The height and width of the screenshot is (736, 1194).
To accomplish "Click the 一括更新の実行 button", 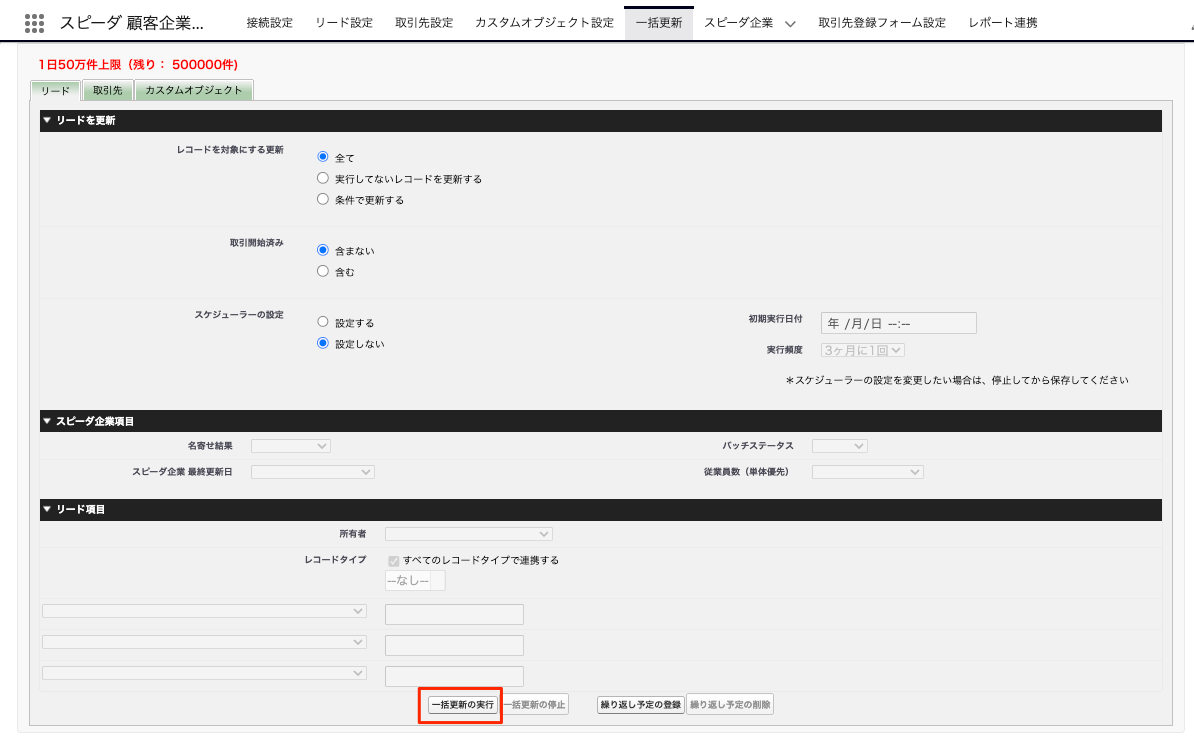I will click(461, 705).
